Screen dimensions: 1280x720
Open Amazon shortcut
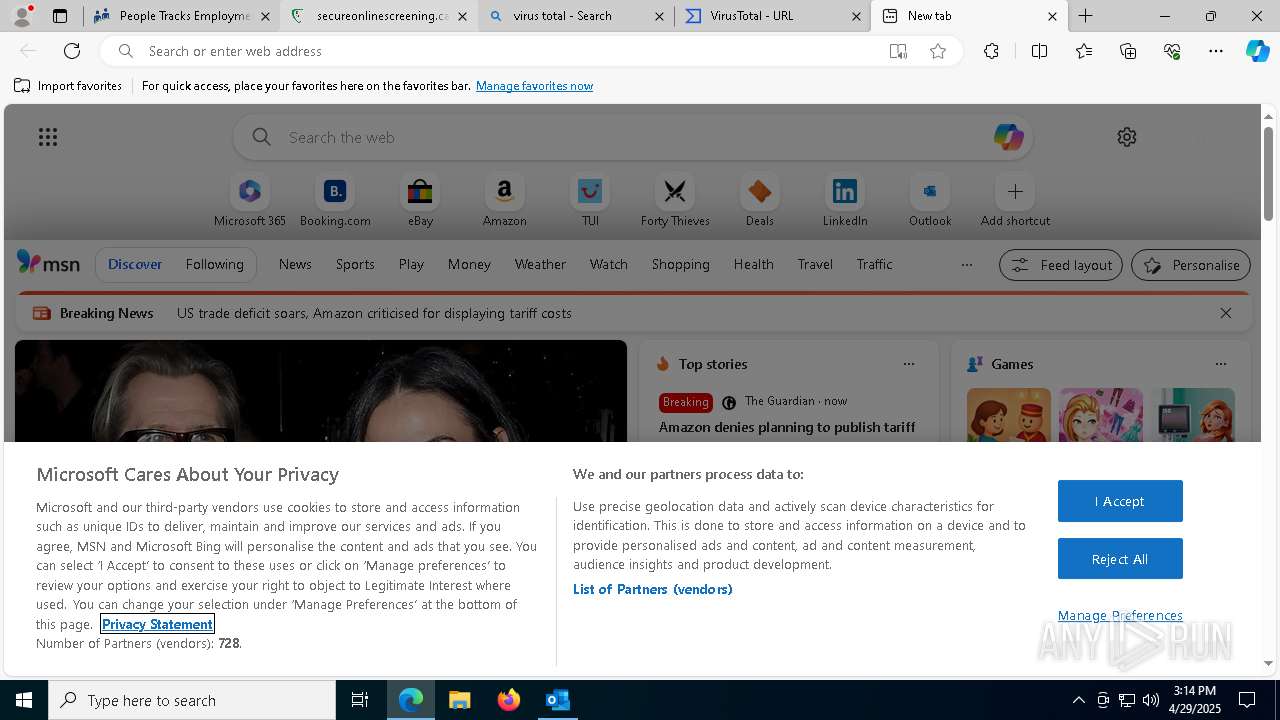click(504, 201)
